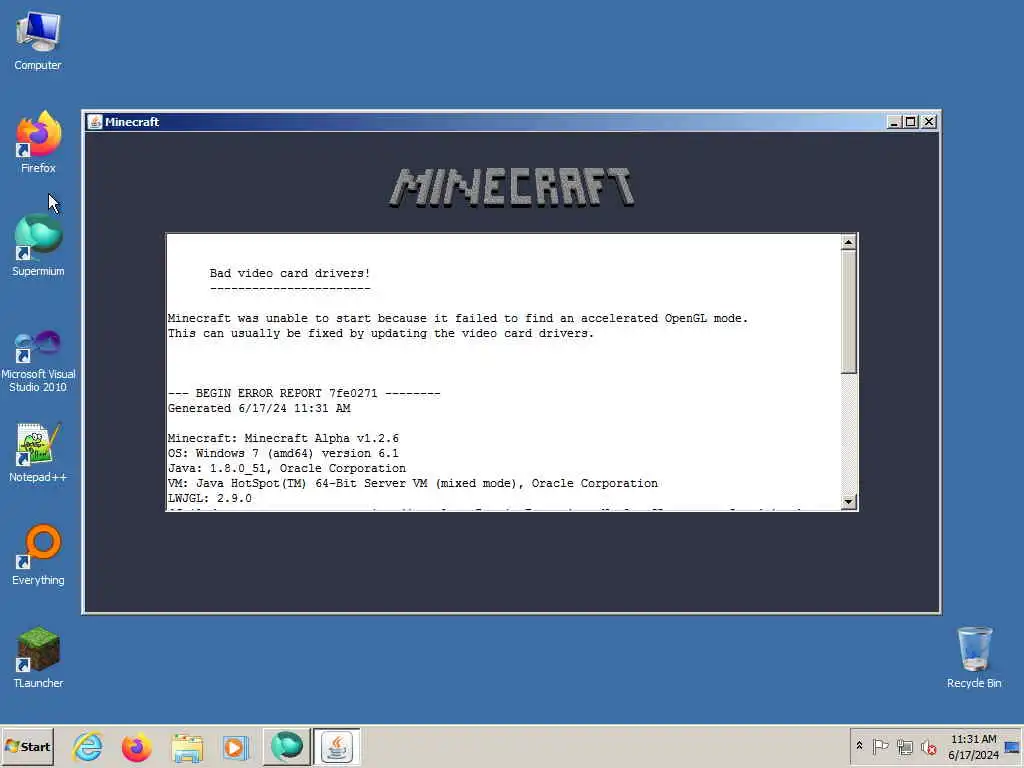
Task: Open the Action Center flag icon
Action: 880,746
